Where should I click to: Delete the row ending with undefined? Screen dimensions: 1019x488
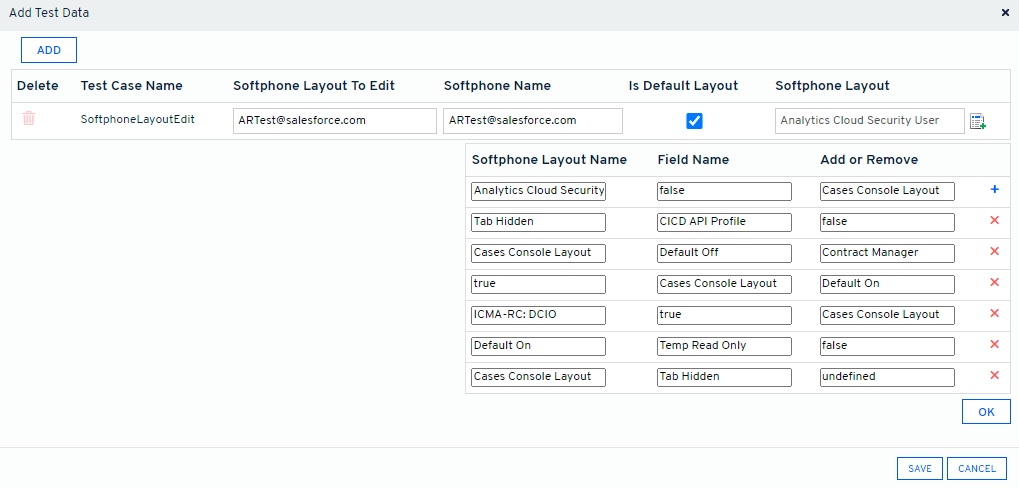pos(994,375)
